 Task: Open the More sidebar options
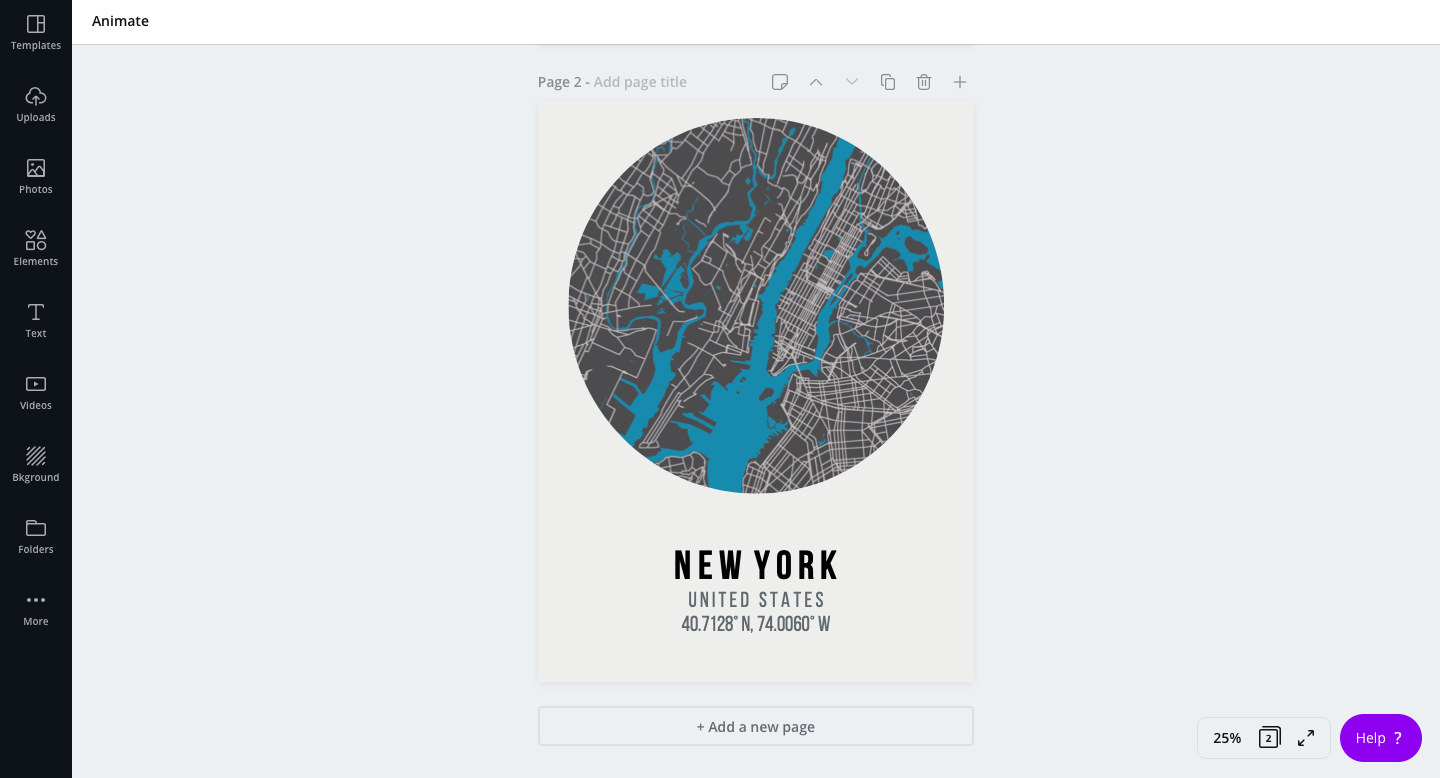tap(36, 608)
